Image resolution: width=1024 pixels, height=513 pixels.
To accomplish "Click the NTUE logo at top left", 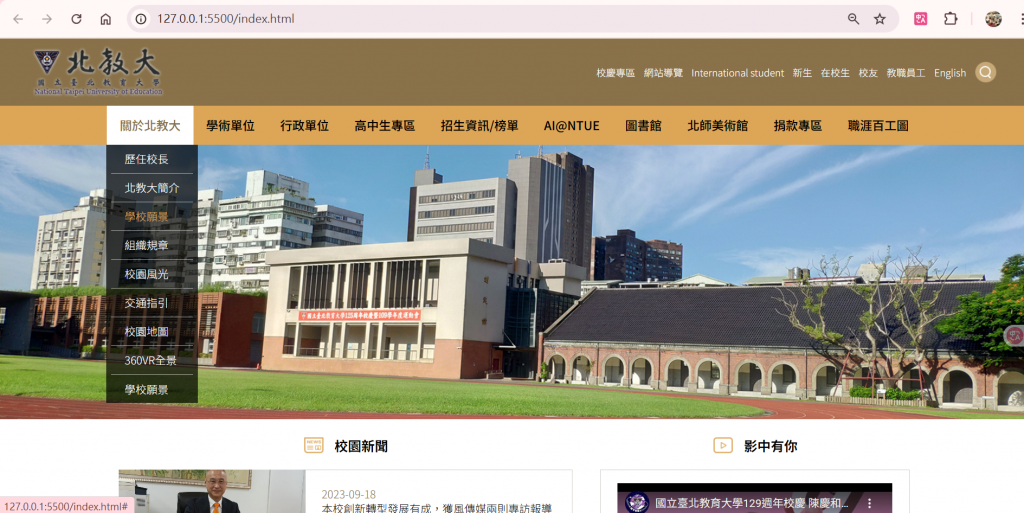I will (98, 72).
